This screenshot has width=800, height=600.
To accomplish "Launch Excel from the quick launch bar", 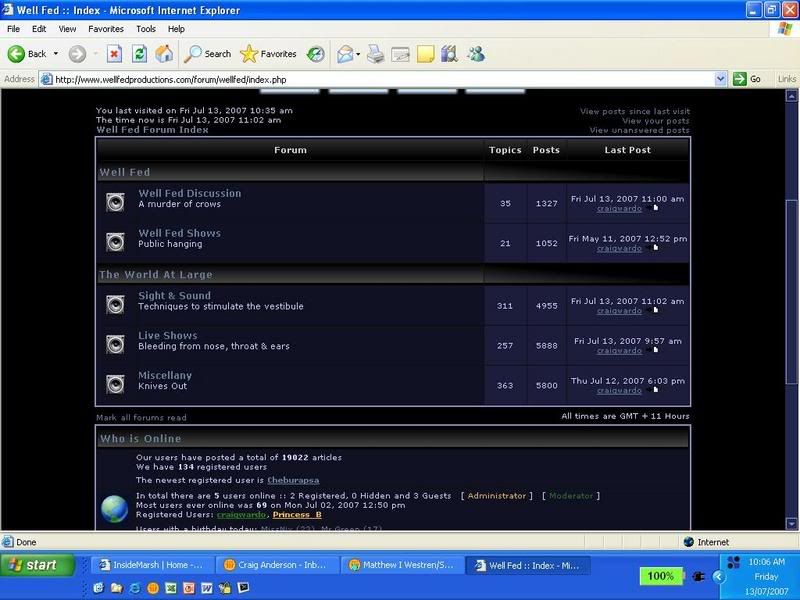I will (x=171, y=588).
